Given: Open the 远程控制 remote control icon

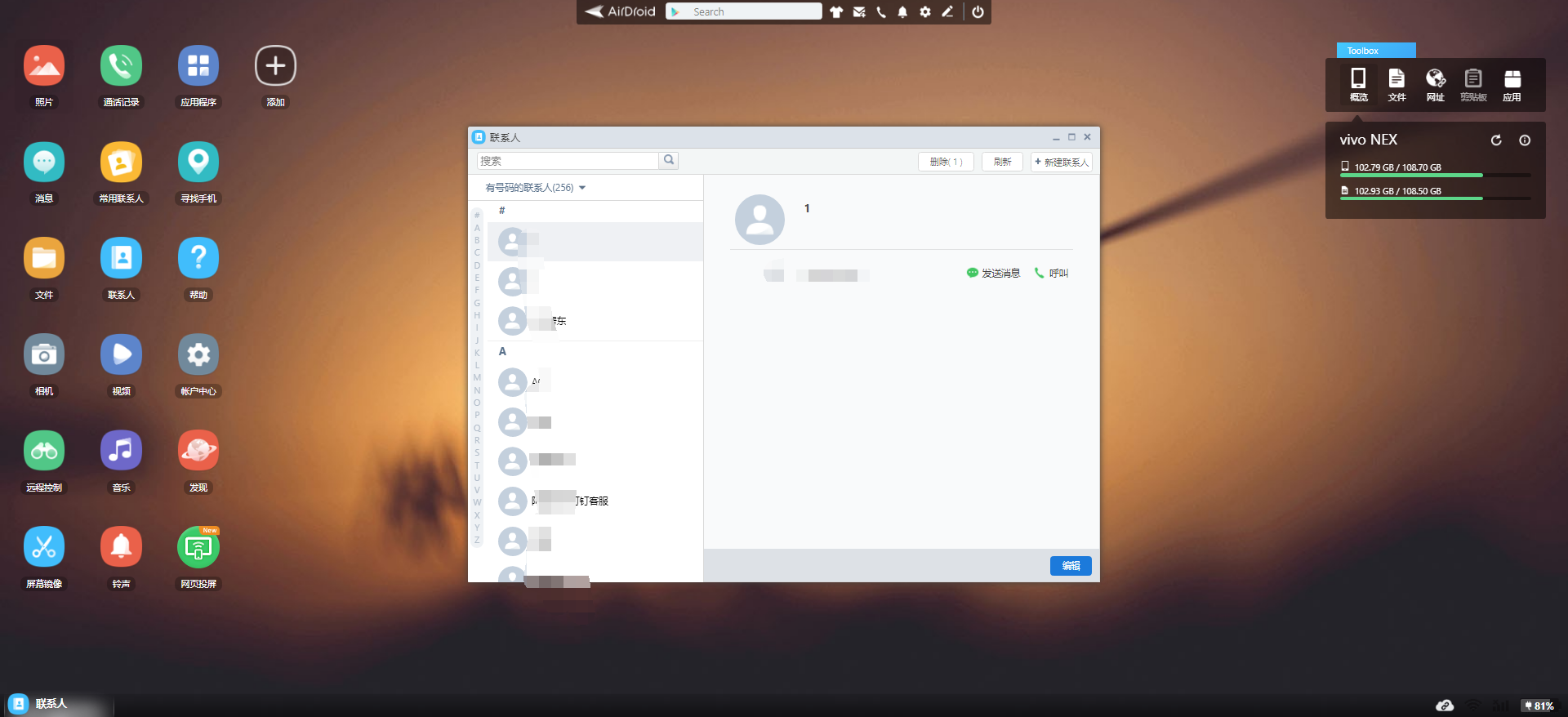Looking at the screenshot, I should 44,452.
